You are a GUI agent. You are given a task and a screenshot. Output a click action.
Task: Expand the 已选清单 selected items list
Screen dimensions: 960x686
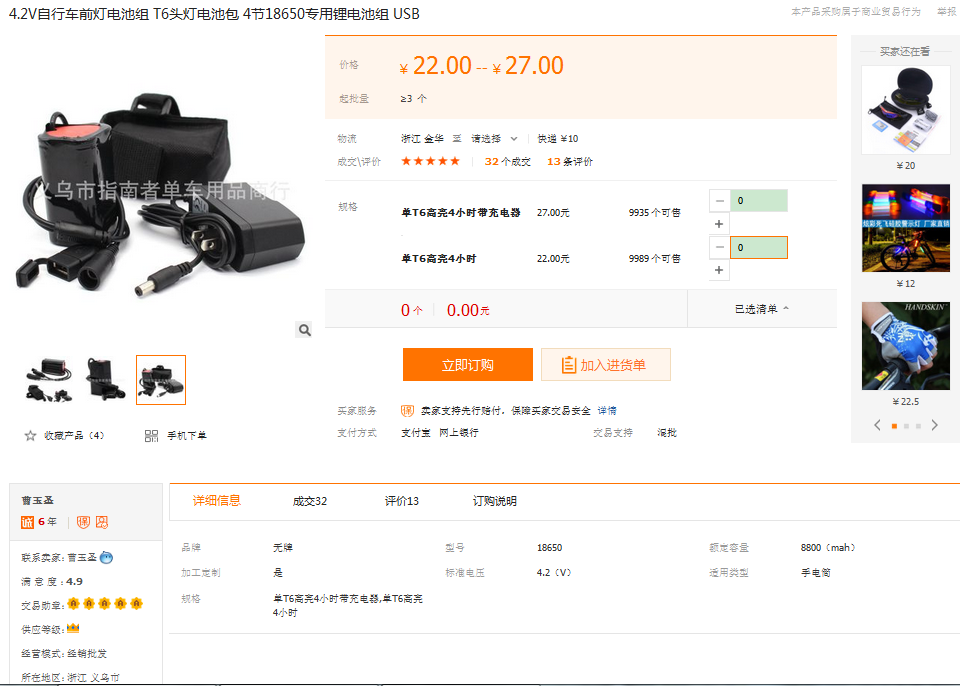(x=761, y=309)
